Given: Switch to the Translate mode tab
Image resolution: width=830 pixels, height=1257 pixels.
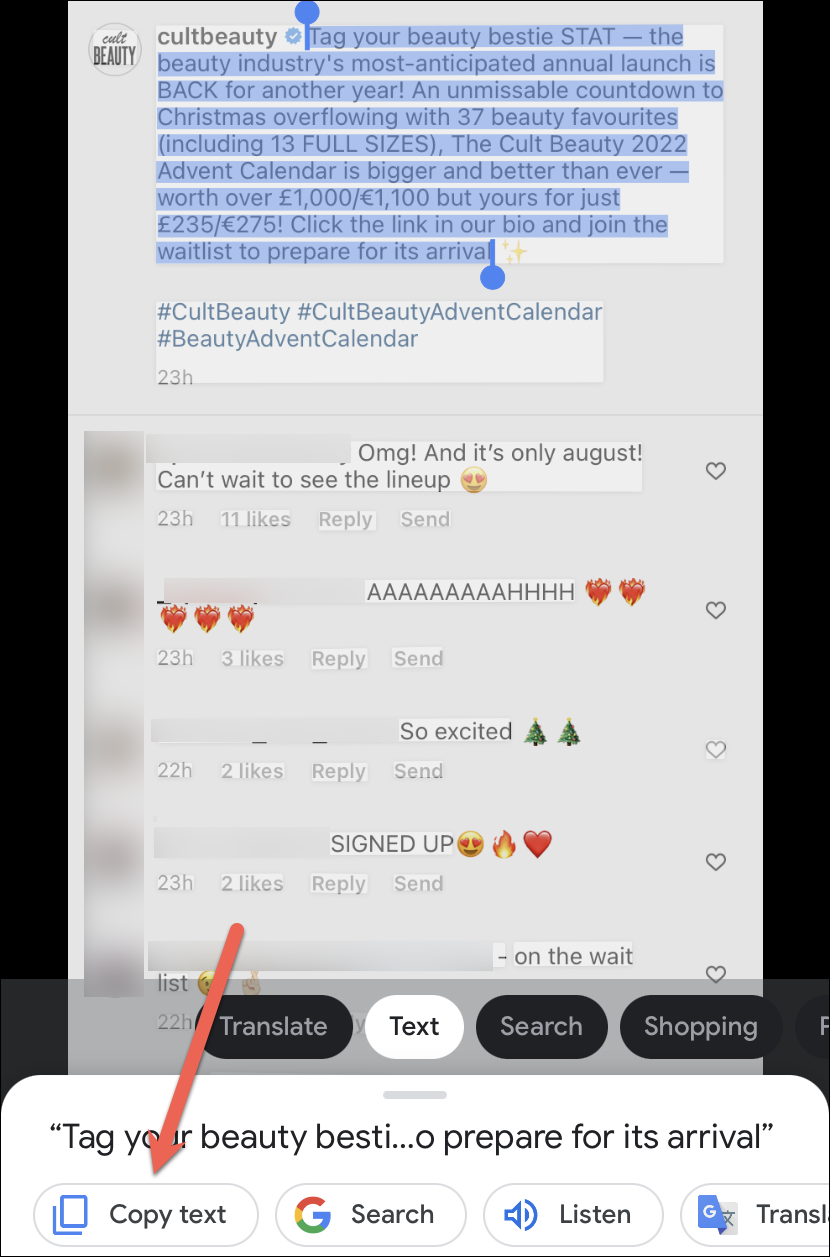Looking at the screenshot, I should 274,1026.
